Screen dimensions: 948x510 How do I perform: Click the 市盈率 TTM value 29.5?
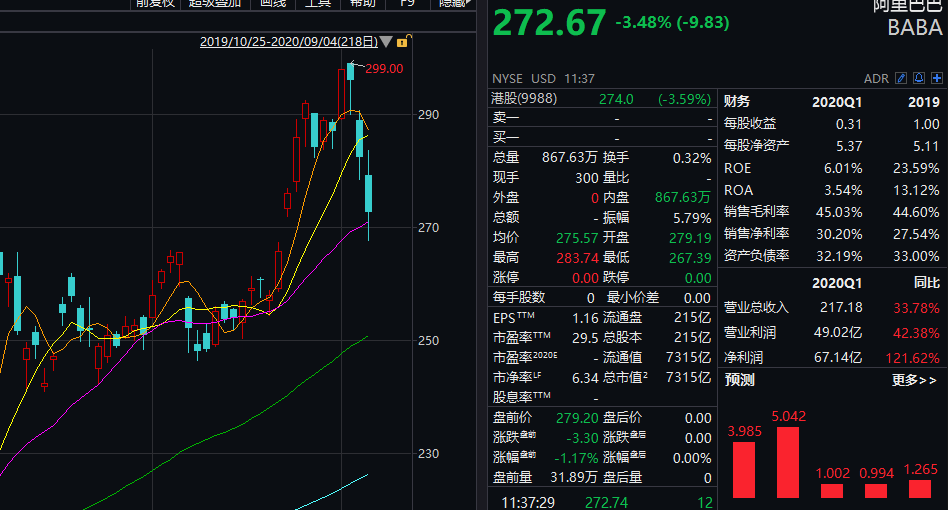tap(585, 338)
